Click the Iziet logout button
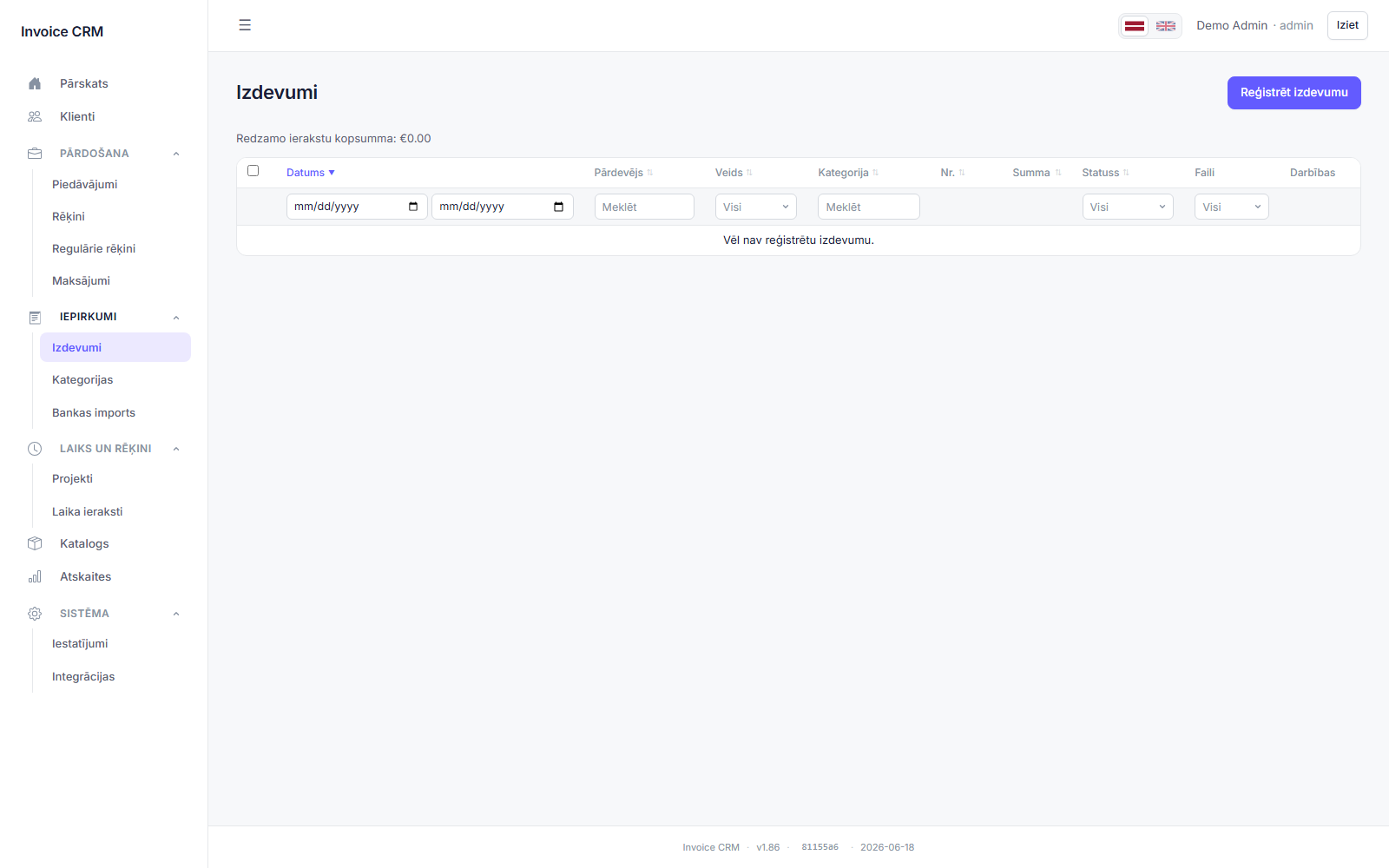Image resolution: width=1389 pixels, height=868 pixels. click(x=1347, y=25)
